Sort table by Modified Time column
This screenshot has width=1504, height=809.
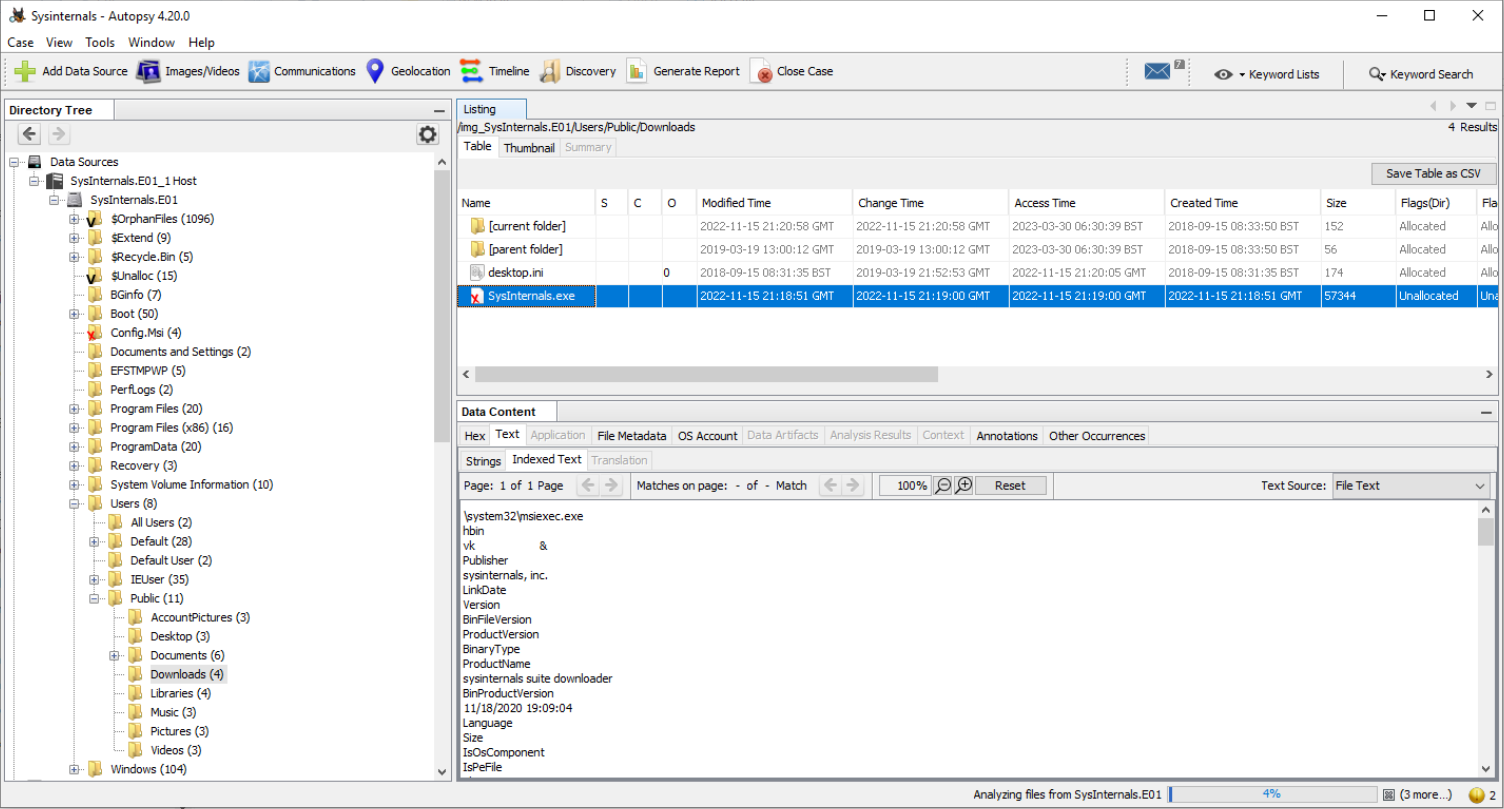pos(774,203)
